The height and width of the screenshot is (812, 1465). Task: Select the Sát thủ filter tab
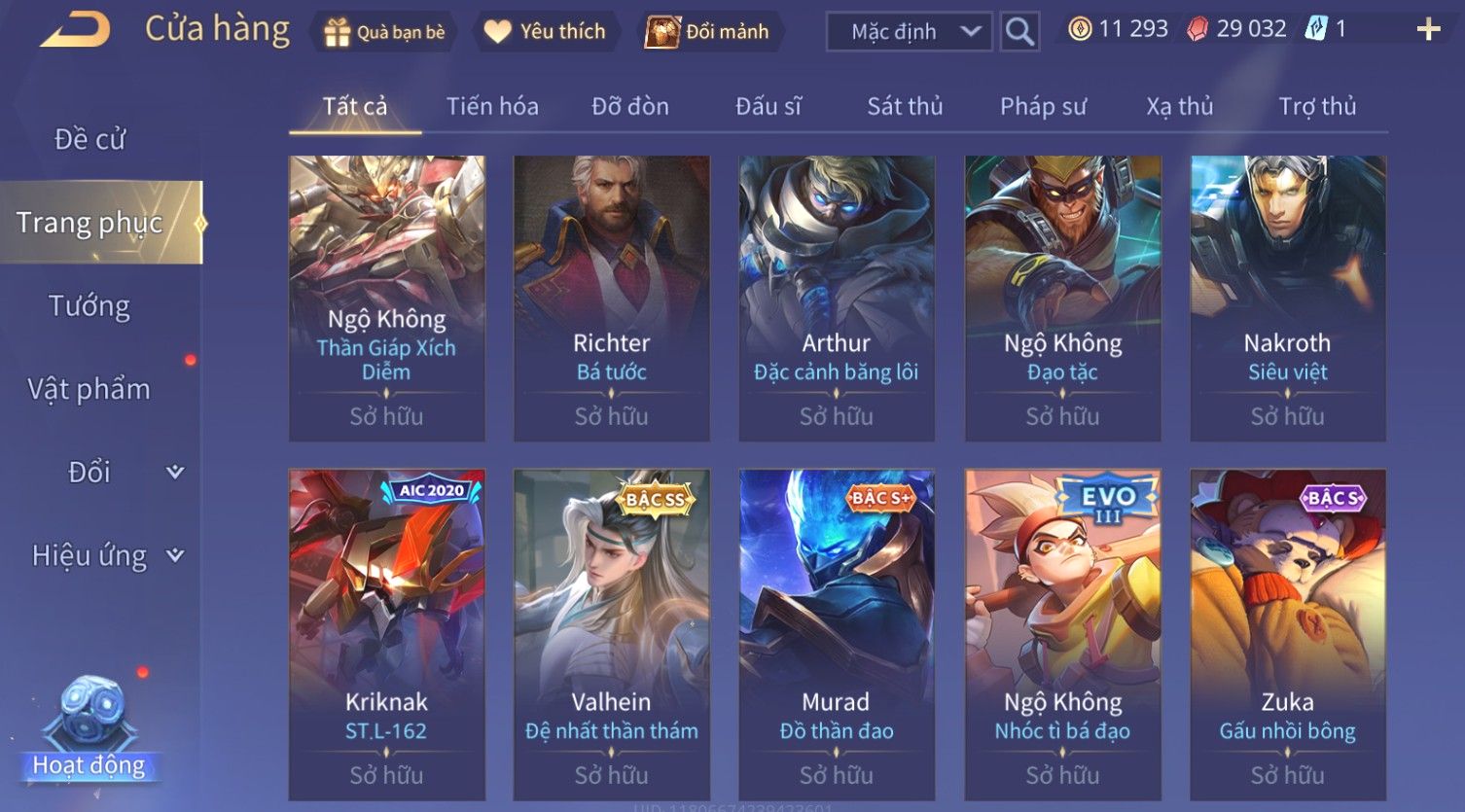(x=905, y=106)
